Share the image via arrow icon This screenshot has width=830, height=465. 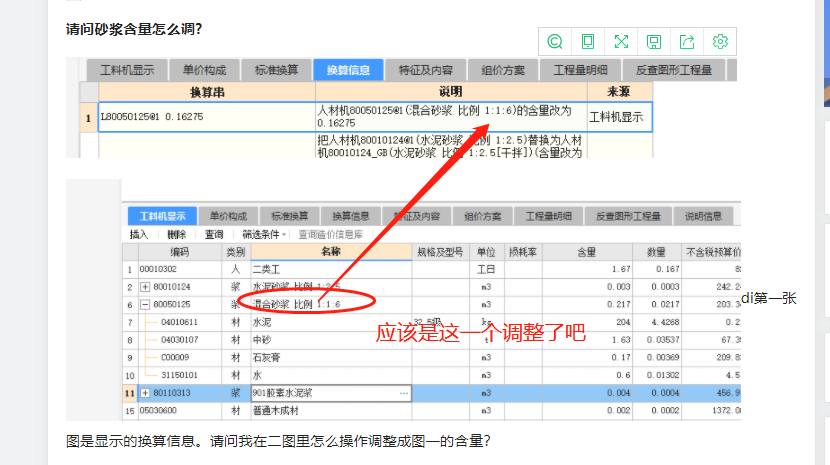click(x=687, y=41)
